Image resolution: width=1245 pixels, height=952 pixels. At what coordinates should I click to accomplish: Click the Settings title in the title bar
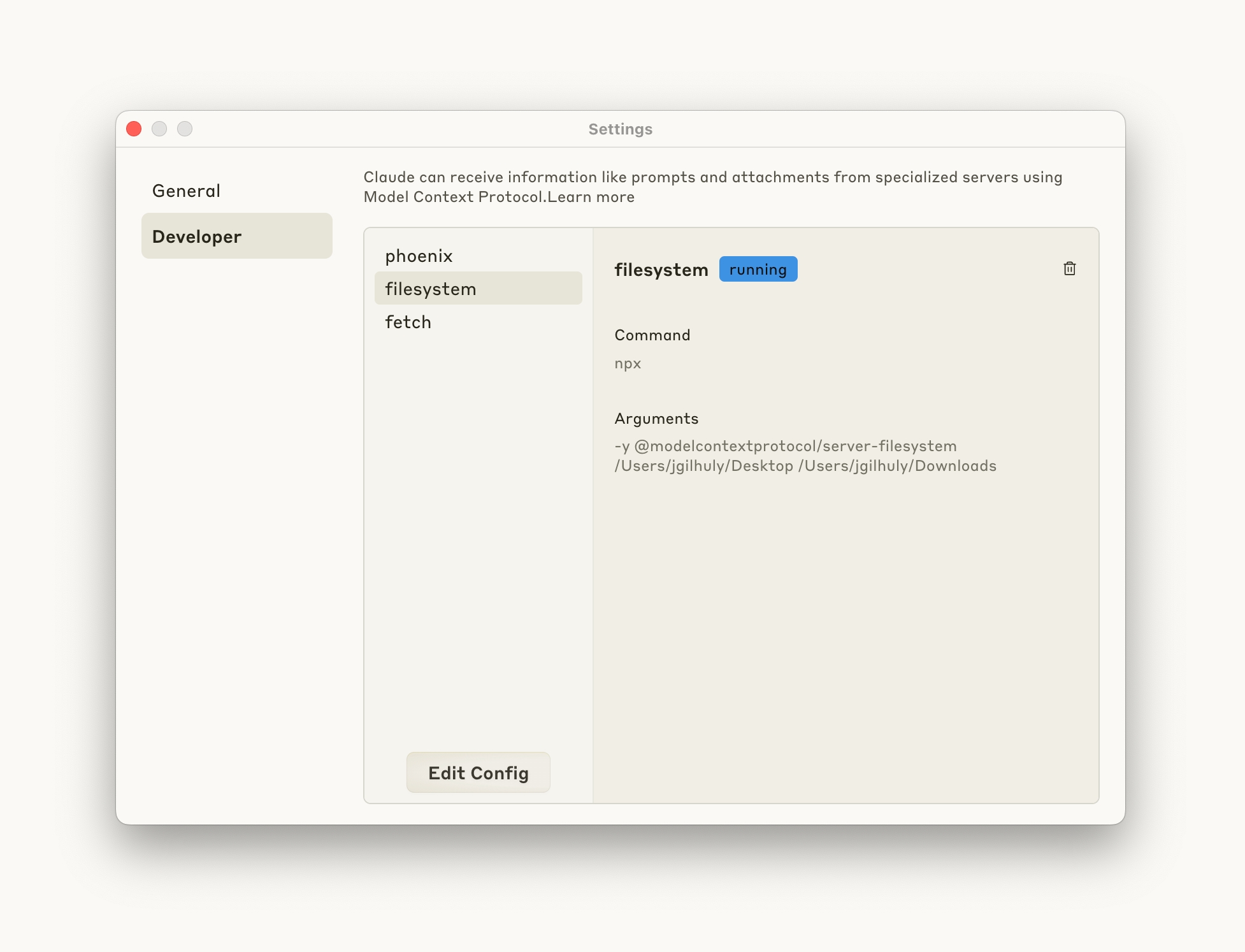[620, 129]
